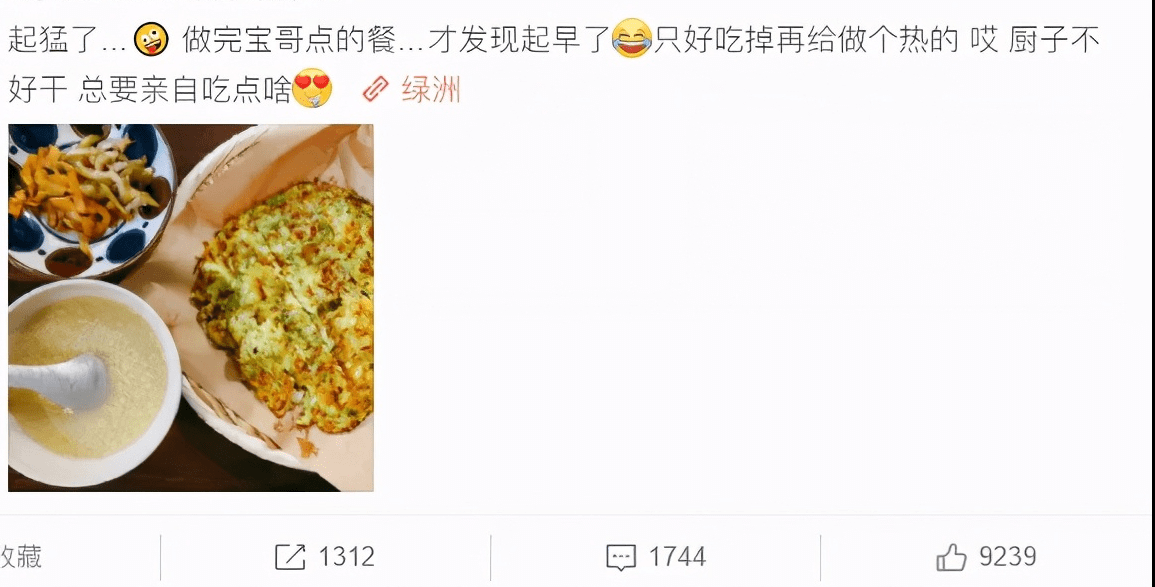The width and height of the screenshot is (1155, 587).
Task: Like the post with the thumbs-up icon
Action: 951,557
